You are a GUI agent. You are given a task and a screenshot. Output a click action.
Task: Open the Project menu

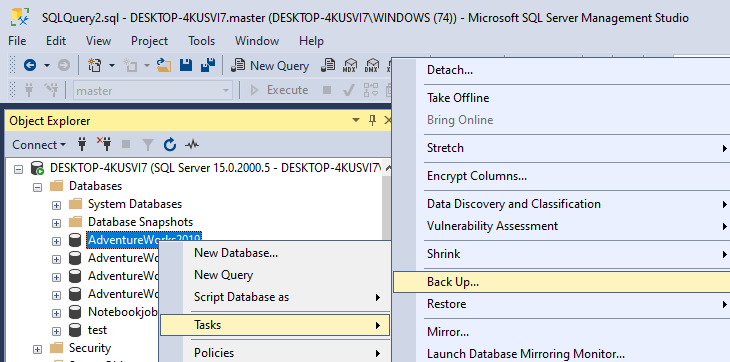tap(149, 41)
